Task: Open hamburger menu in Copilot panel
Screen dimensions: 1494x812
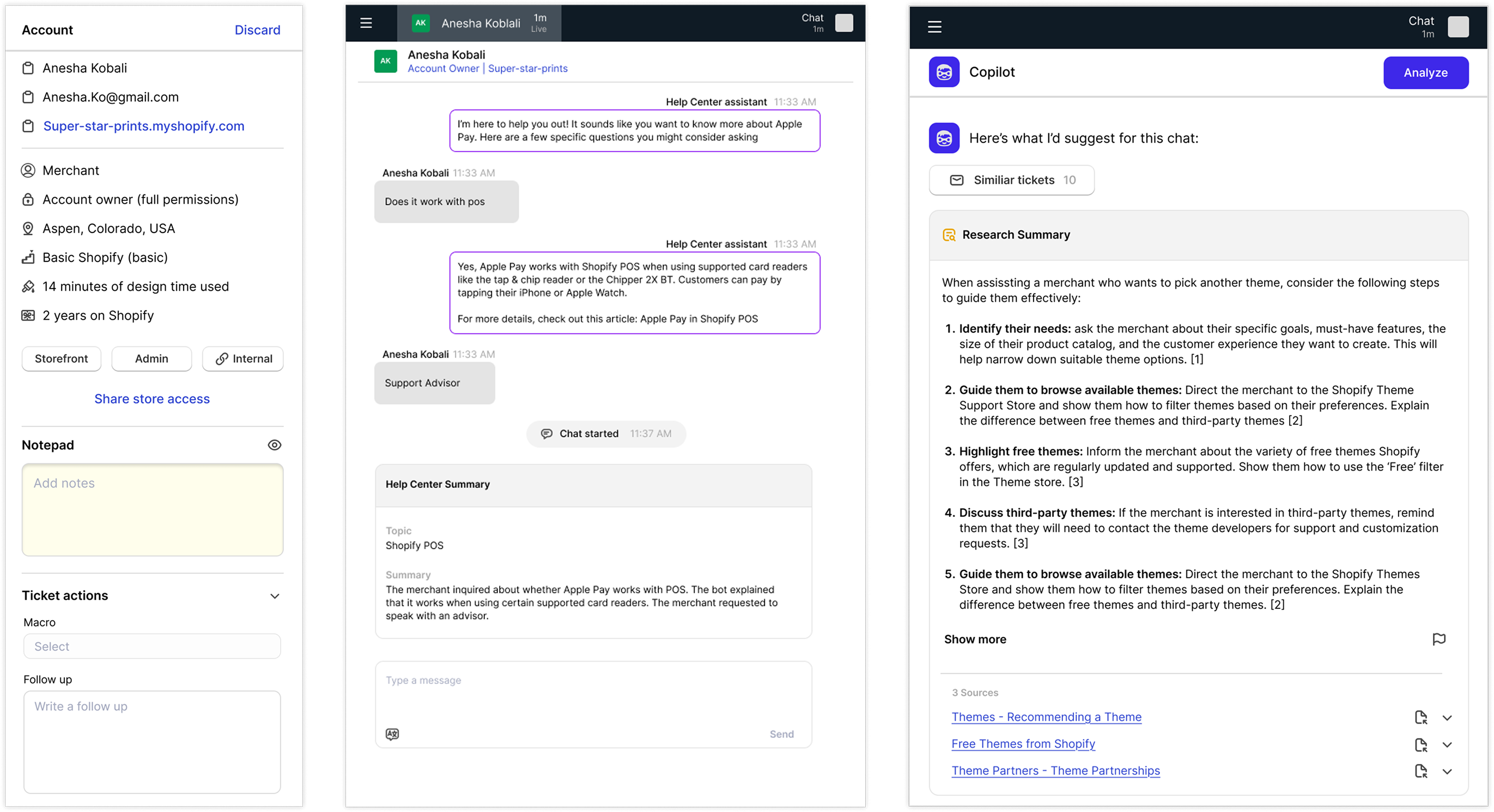Action: tap(934, 27)
